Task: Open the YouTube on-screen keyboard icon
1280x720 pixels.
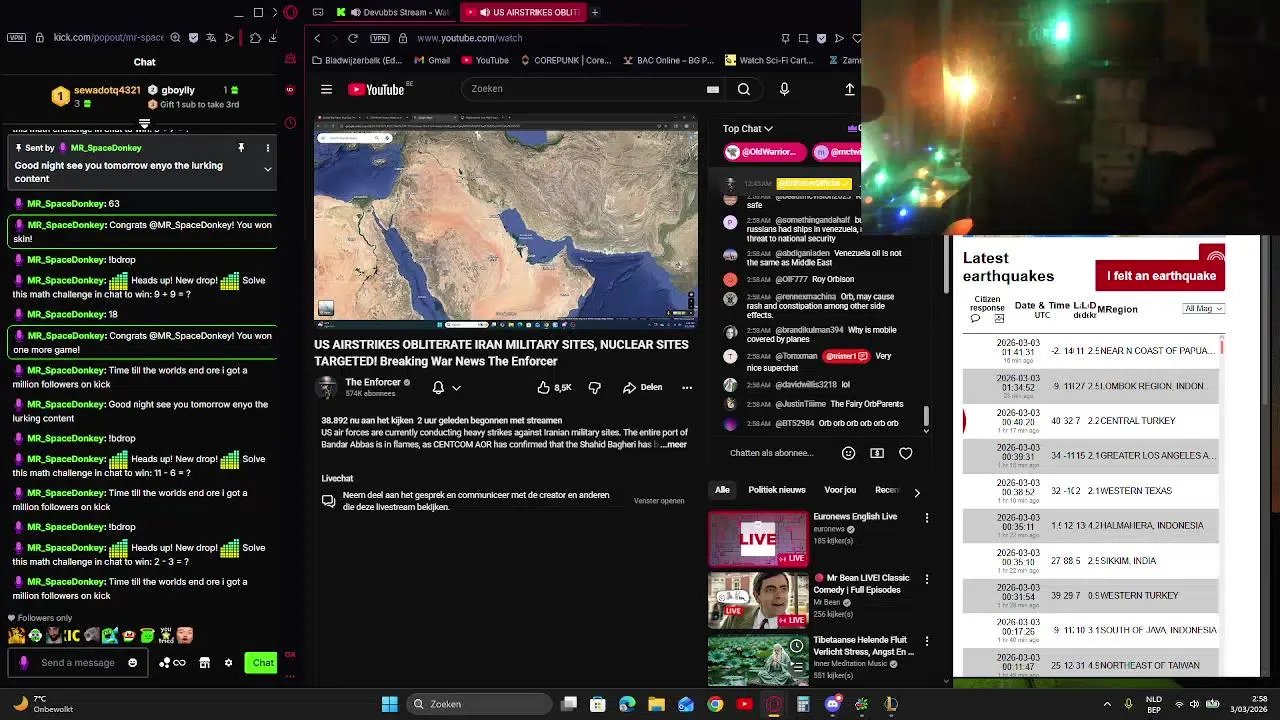Action: pos(712,89)
